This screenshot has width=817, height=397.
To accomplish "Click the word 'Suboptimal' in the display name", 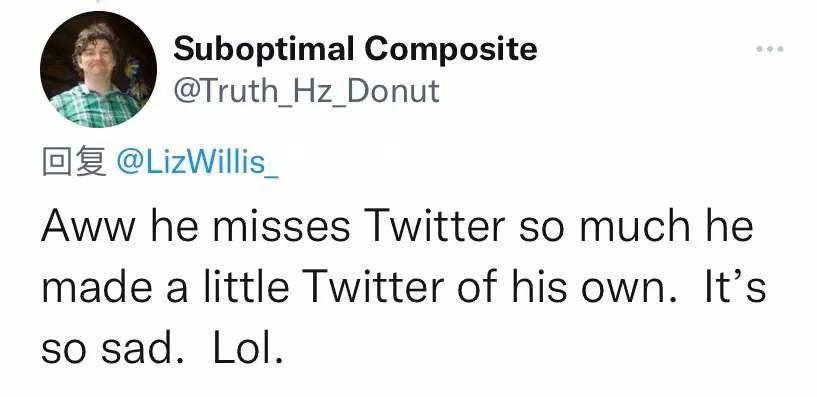I will pyautogui.click(x=264, y=48).
